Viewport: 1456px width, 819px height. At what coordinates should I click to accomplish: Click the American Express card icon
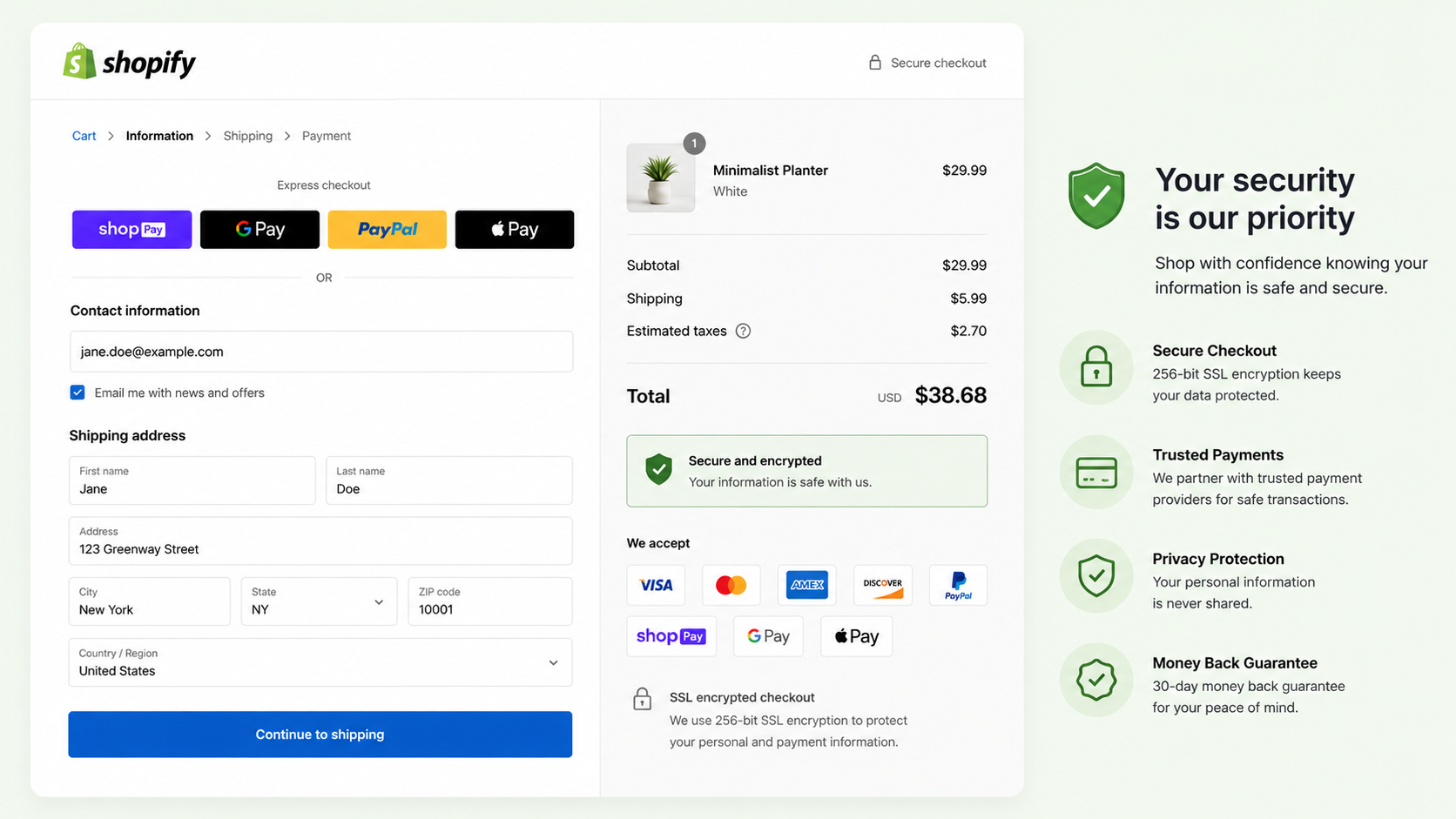pyautogui.click(x=807, y=585)
